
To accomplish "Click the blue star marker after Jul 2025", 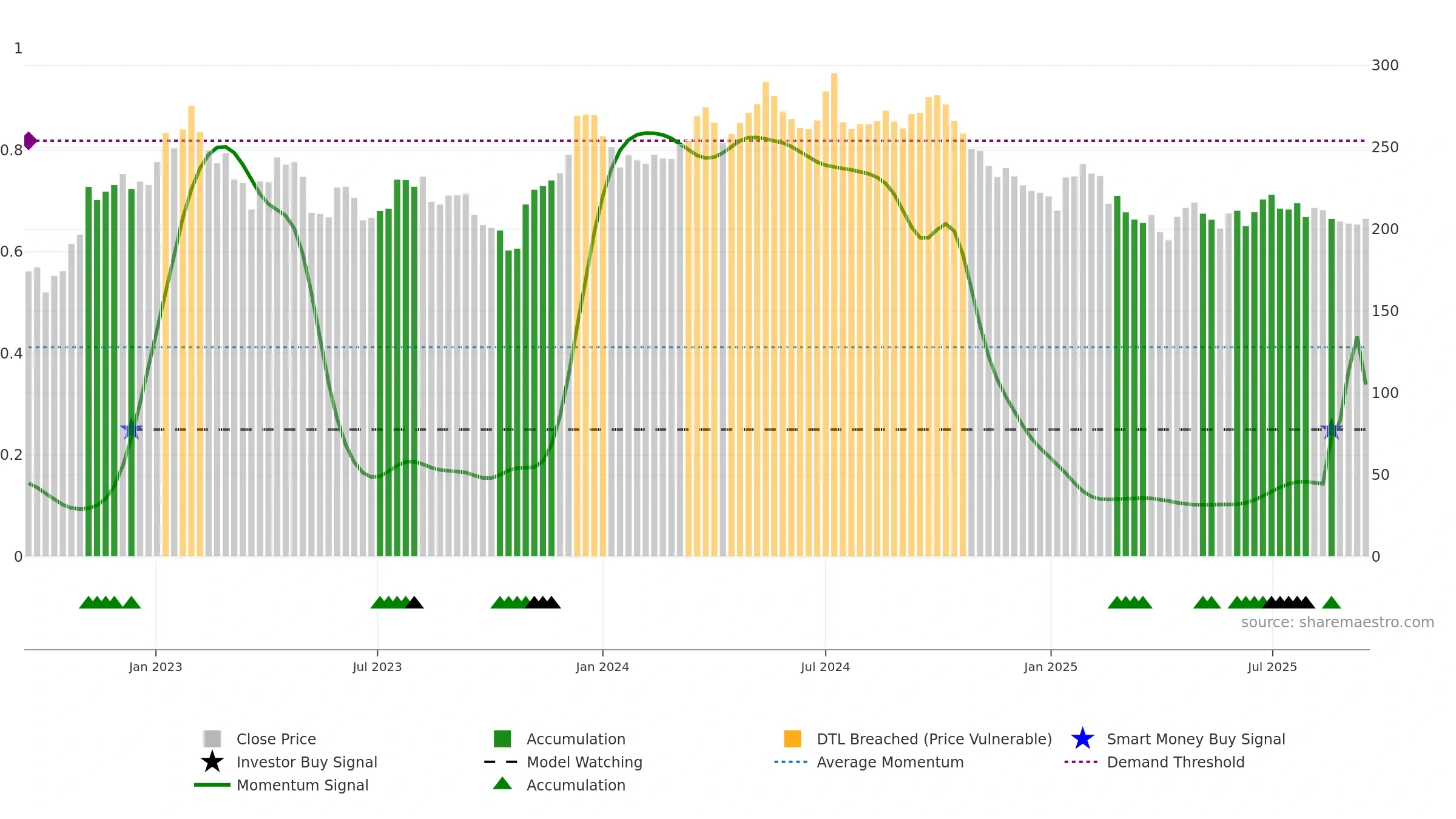I will click(1332, 430).
